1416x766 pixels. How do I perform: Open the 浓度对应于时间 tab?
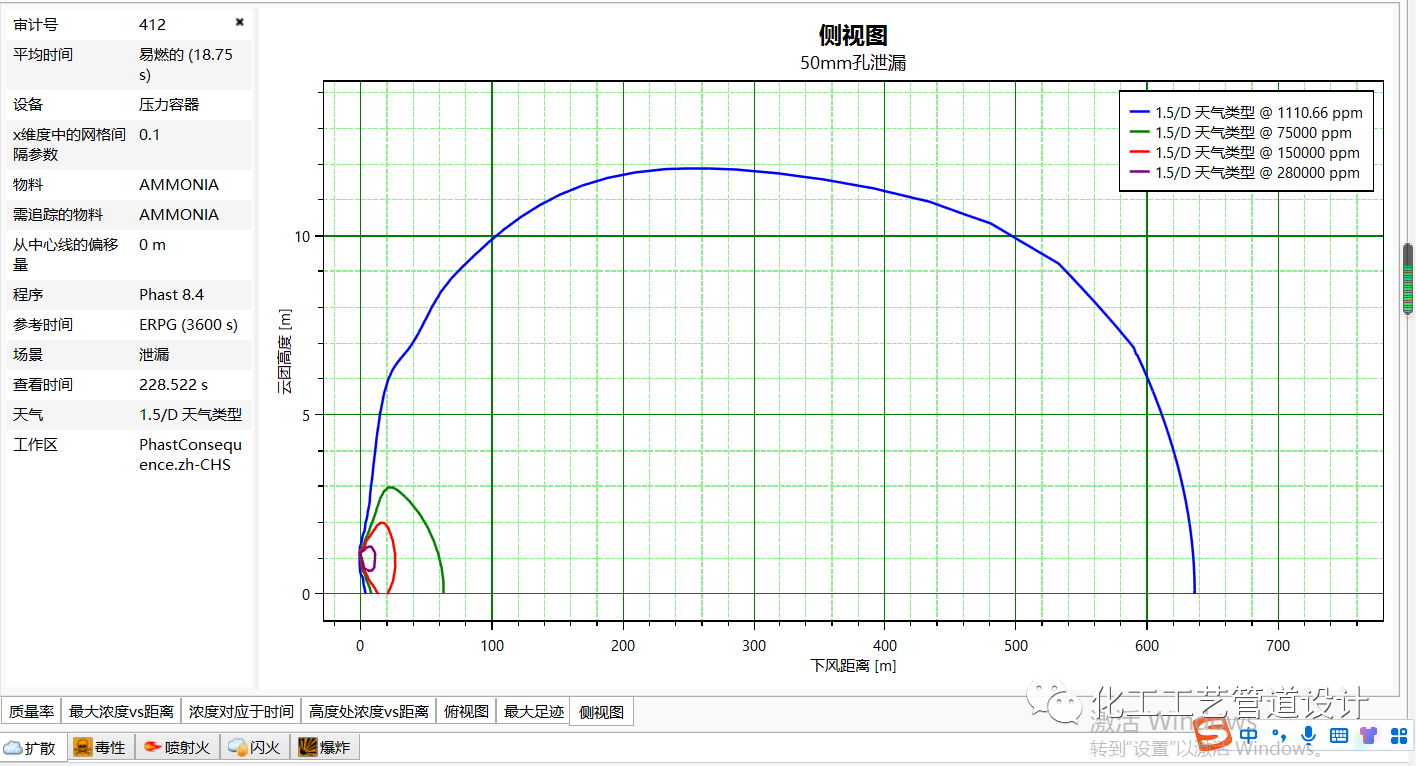point(241,712)
